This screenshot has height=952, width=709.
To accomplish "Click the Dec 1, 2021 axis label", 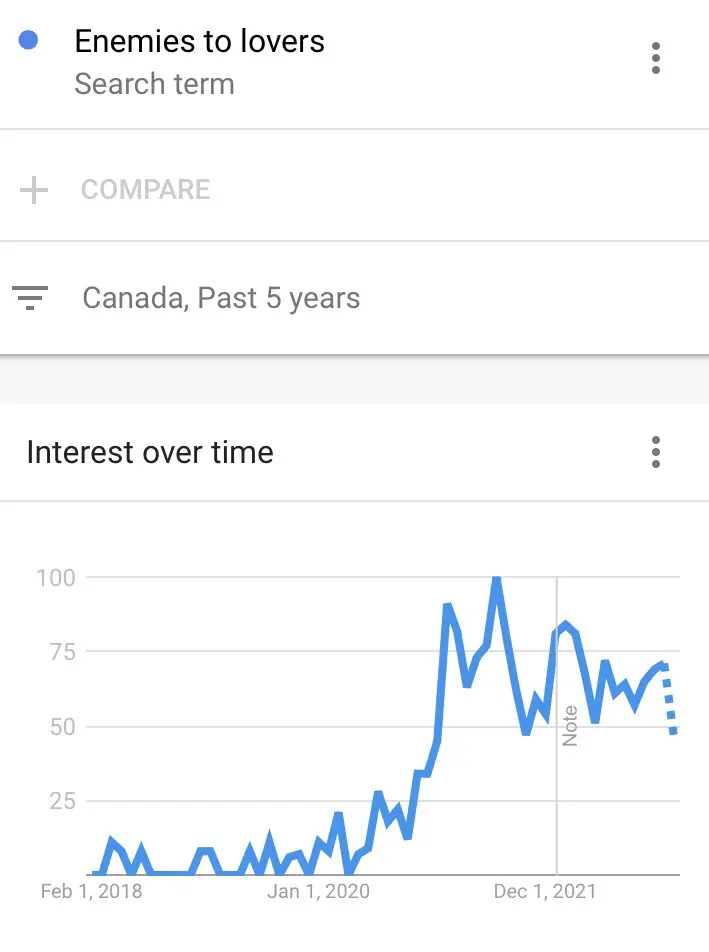I will click(x=545, y=891).
